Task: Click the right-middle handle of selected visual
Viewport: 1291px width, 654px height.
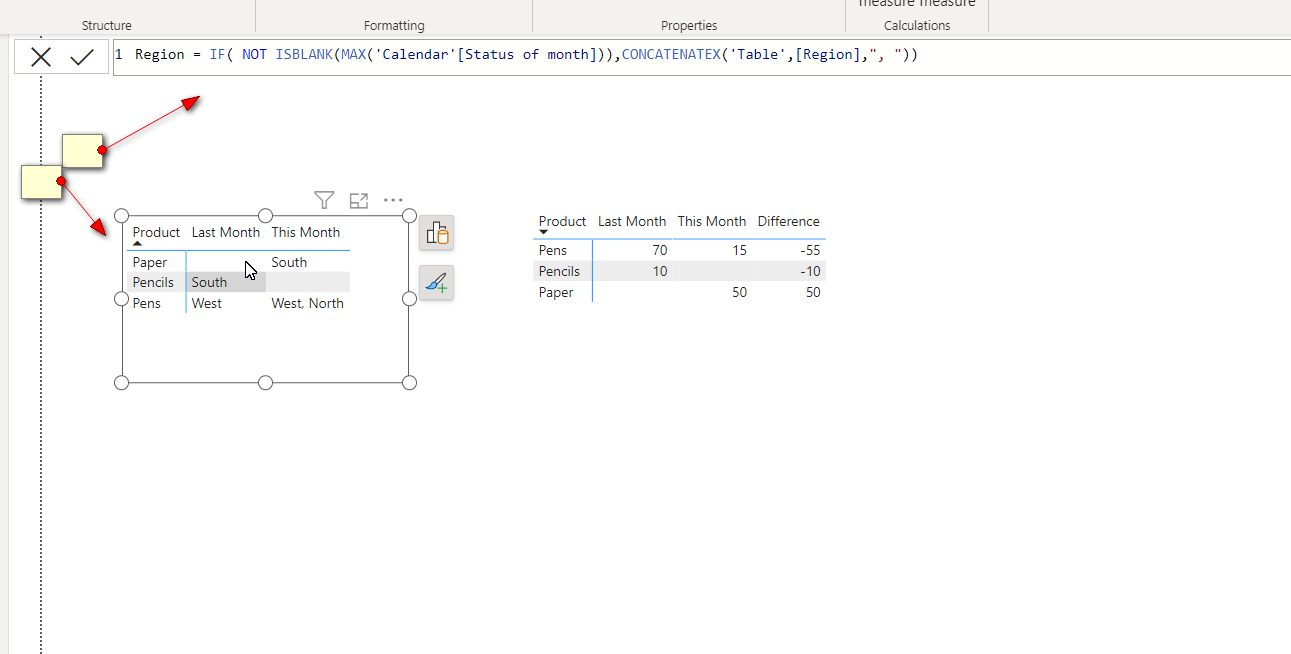Action: [409, 299]
